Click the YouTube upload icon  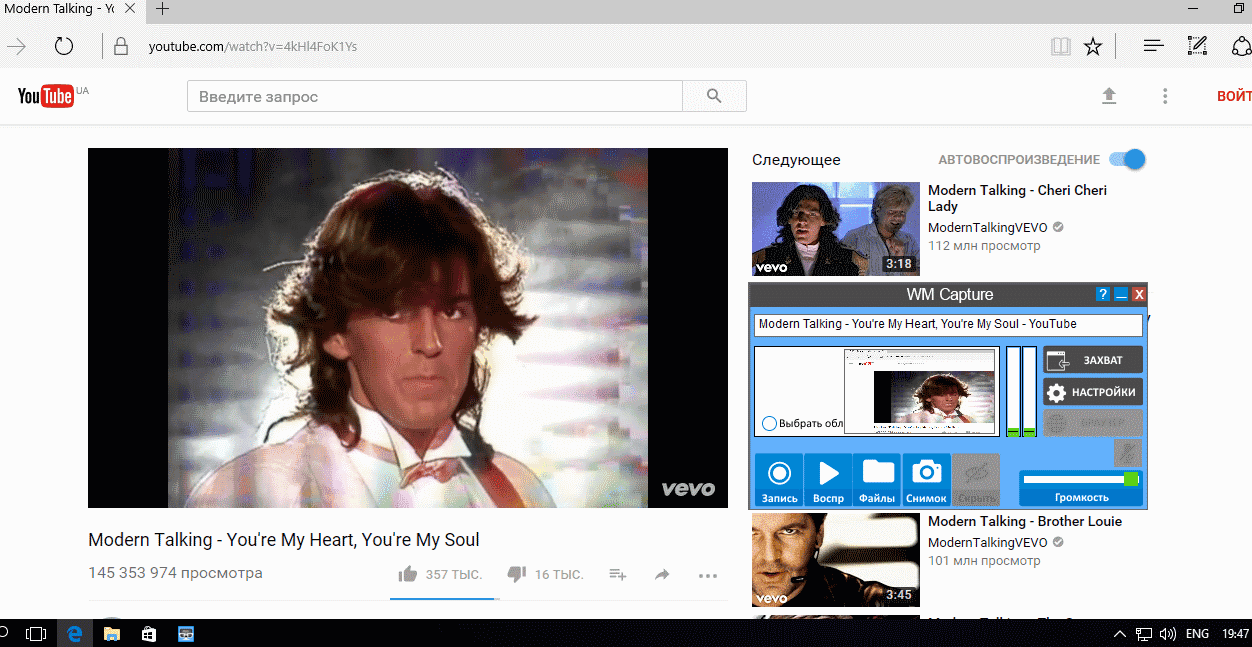click(x=1108, y=96)
